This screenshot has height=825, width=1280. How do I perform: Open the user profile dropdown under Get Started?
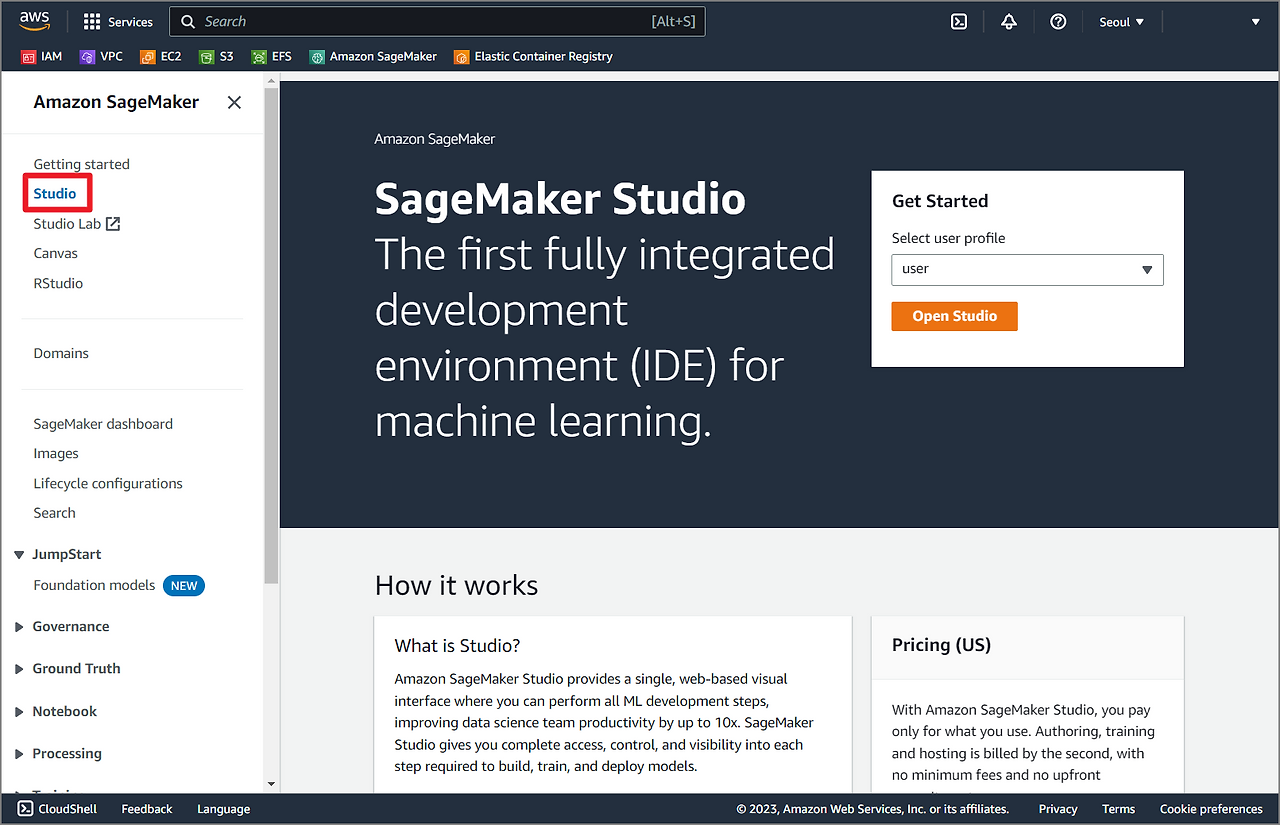point(1027,270)
